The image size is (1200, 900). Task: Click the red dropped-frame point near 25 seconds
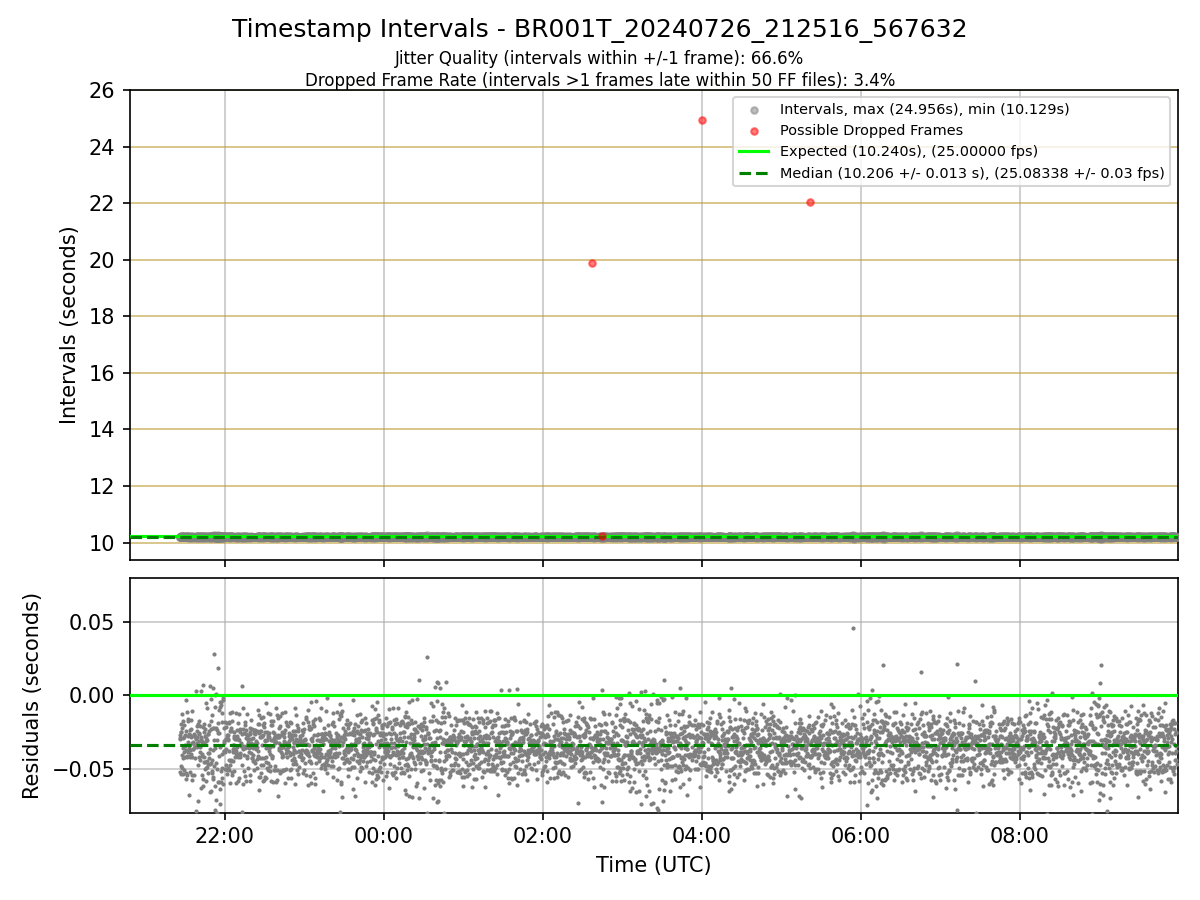(x=702, y=120)
